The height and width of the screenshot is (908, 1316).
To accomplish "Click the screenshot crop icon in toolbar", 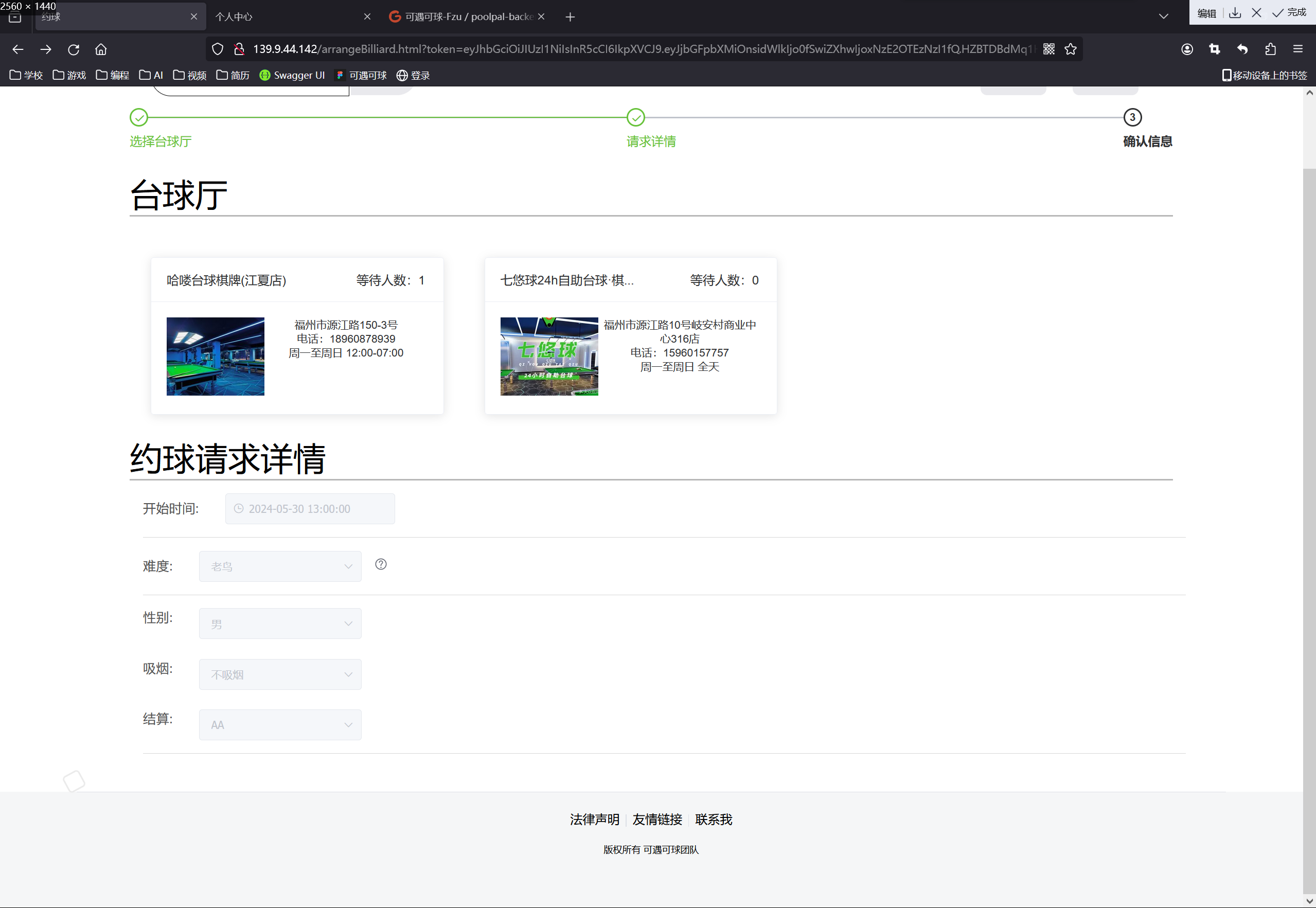I will [1214, 49].
